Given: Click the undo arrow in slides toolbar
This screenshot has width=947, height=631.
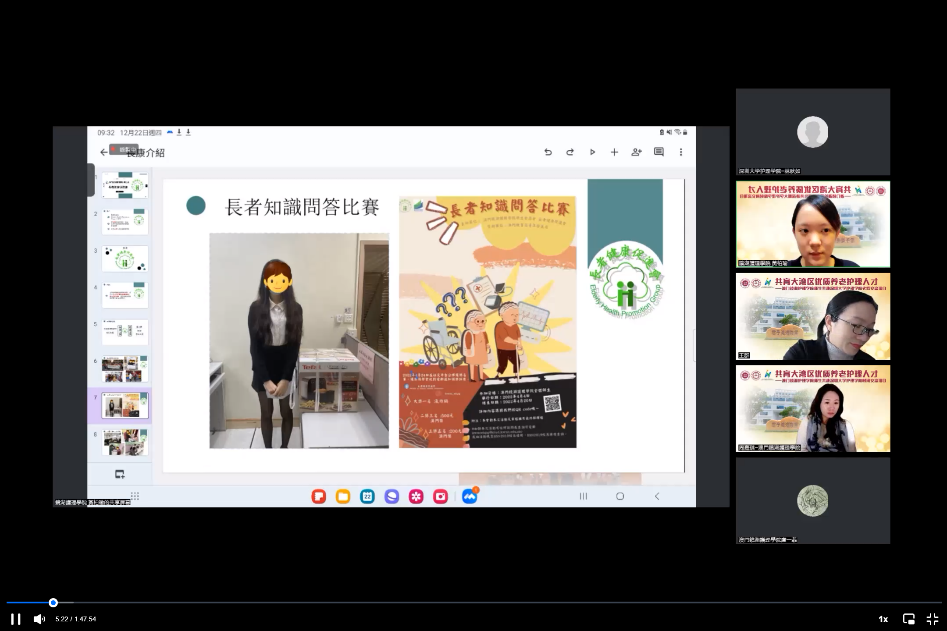Looking at the screenshot, I should click(548, 152).
